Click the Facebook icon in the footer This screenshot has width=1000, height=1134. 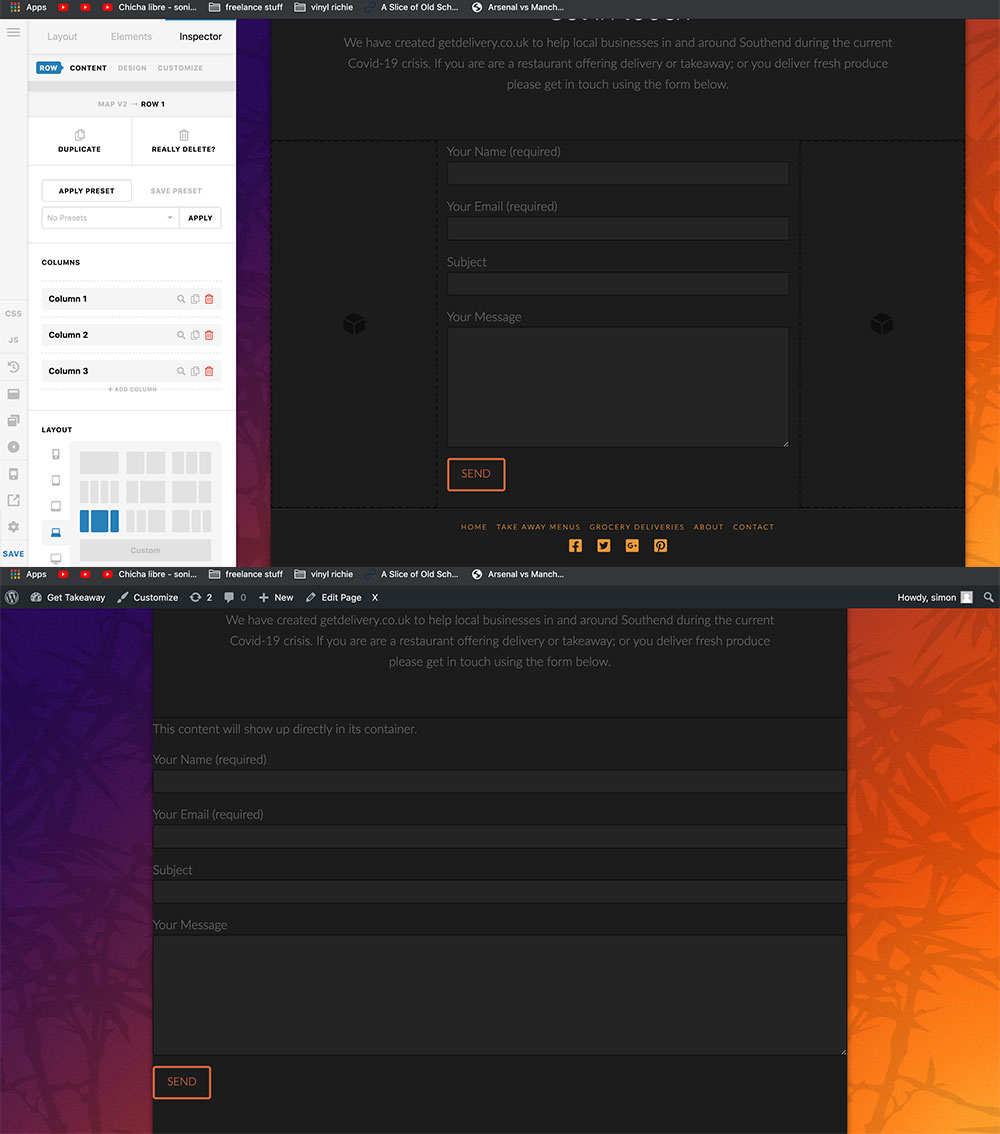point(575,545)
